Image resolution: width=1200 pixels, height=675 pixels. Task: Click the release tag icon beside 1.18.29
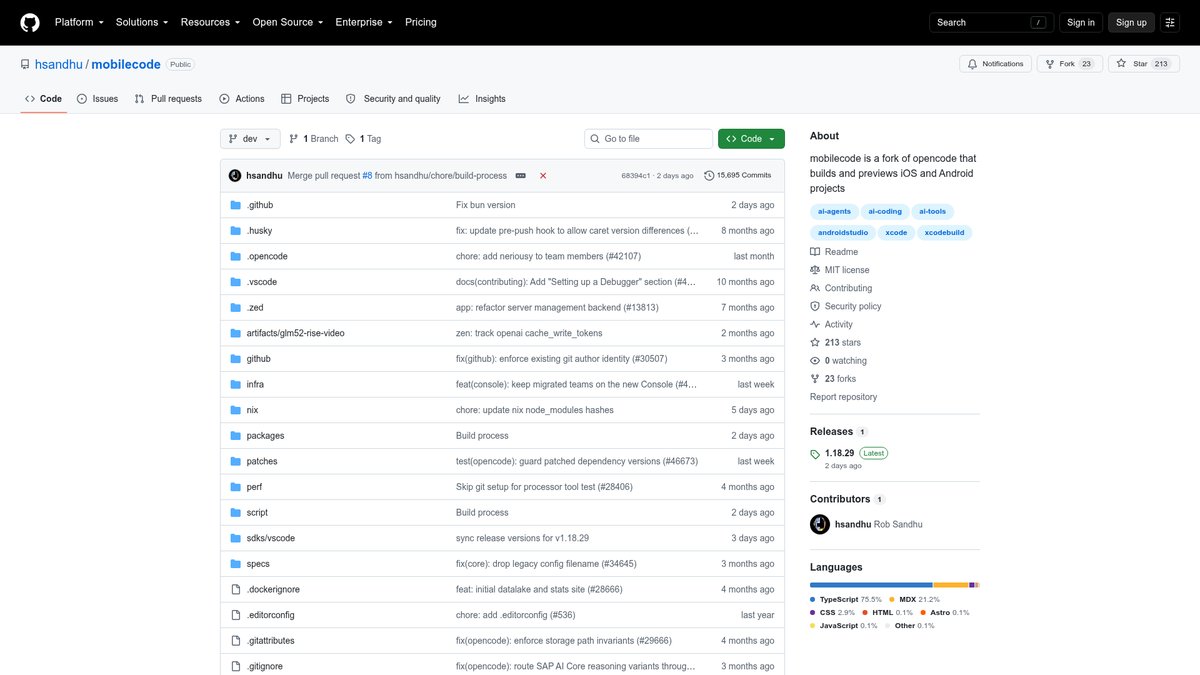pos(815,454)
